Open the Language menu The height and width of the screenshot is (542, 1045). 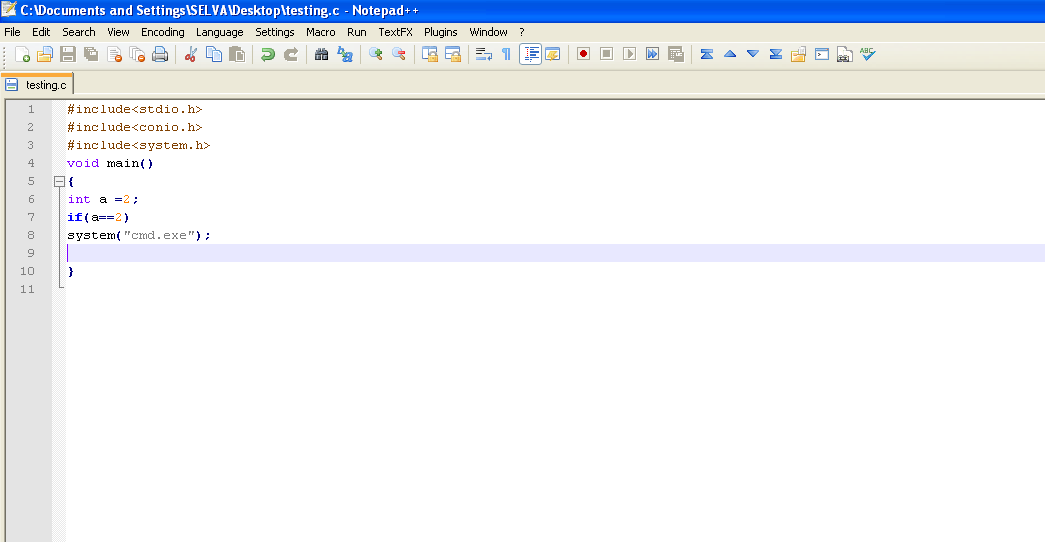point(219,32)
